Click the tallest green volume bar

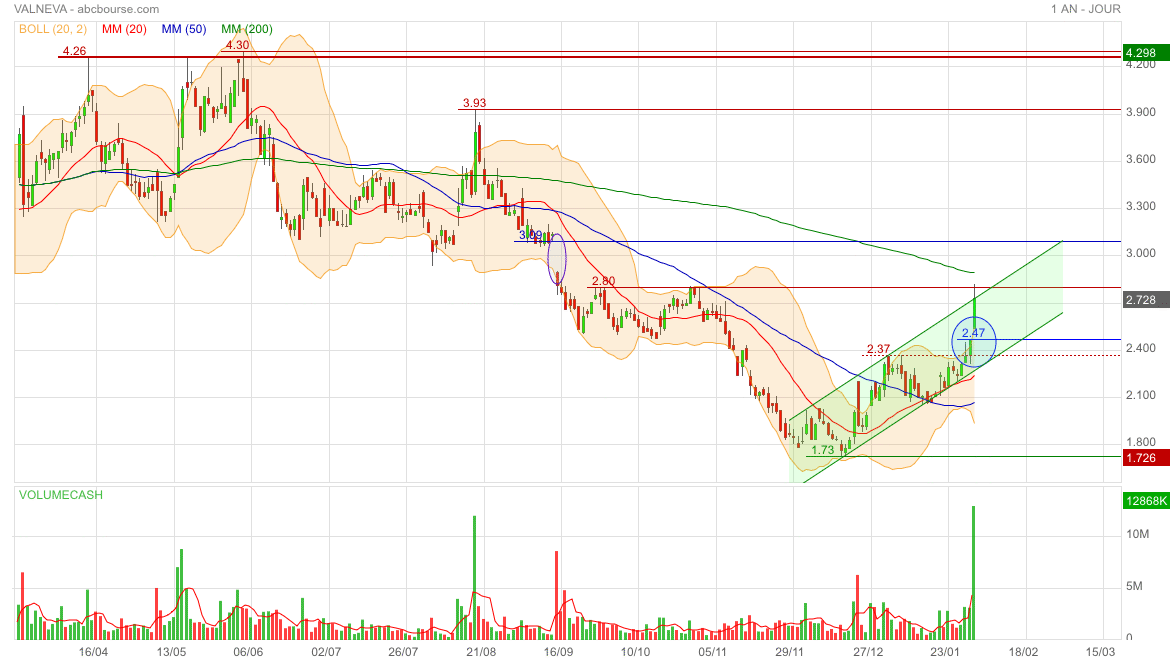[973, 572]
